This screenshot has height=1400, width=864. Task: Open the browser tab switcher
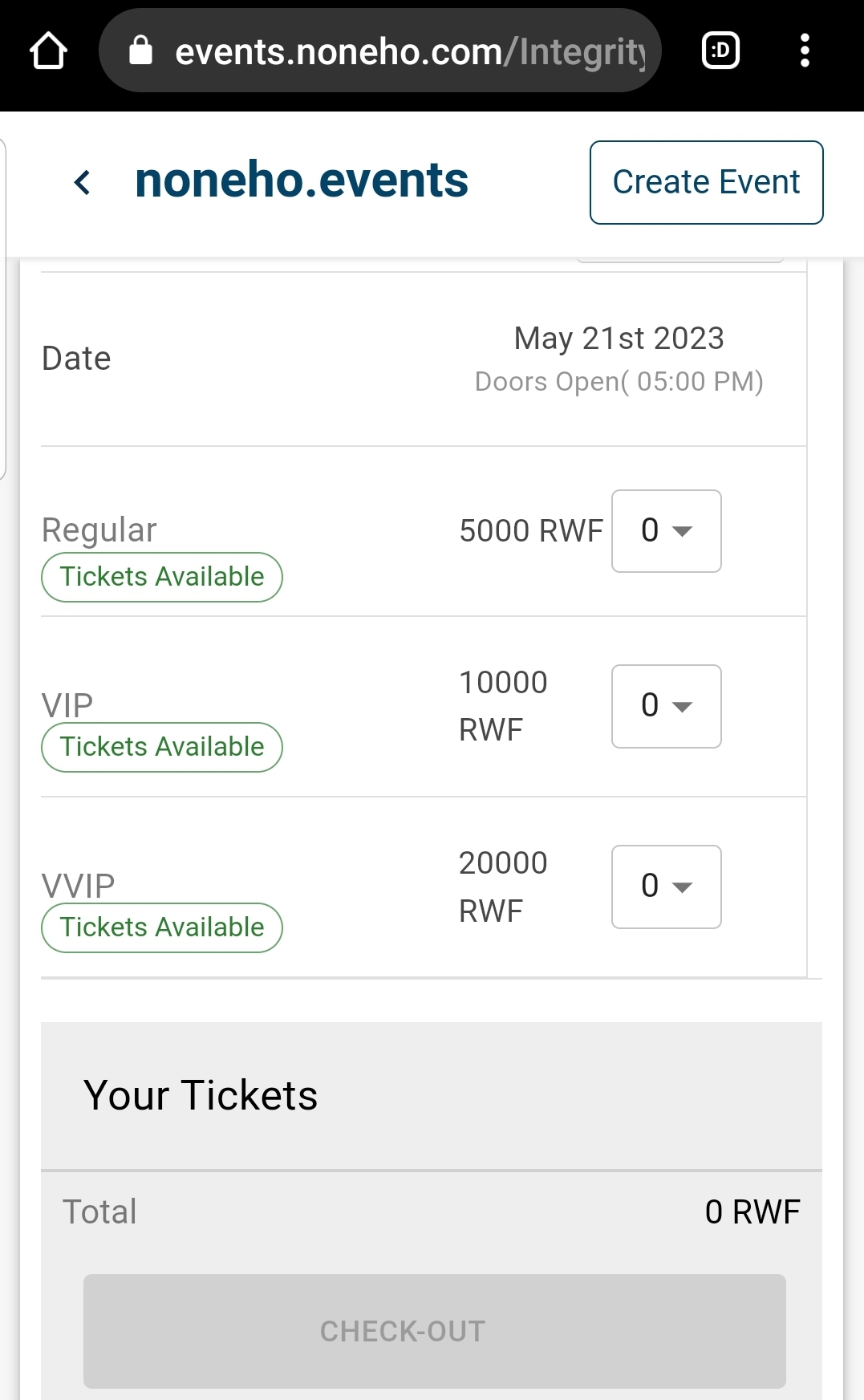pyautogui.click(x=720, y=51)
